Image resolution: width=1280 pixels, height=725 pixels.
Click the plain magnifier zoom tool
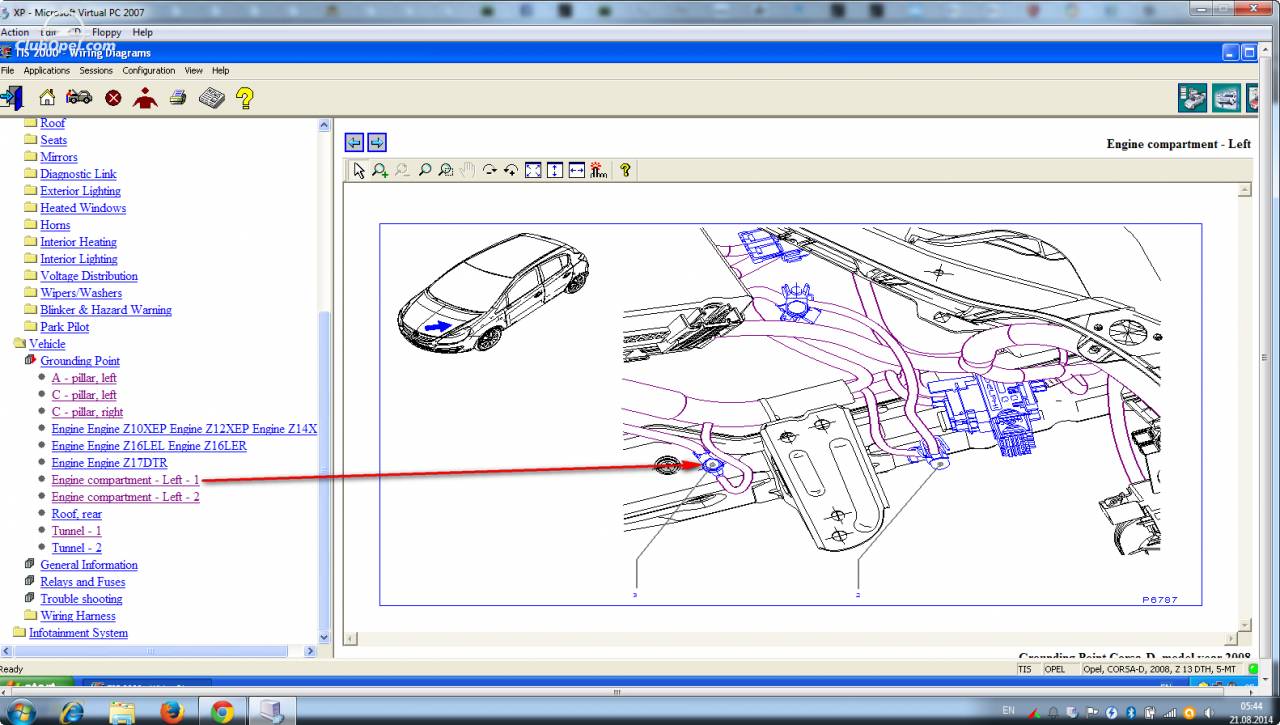click(x=425, y=171)
